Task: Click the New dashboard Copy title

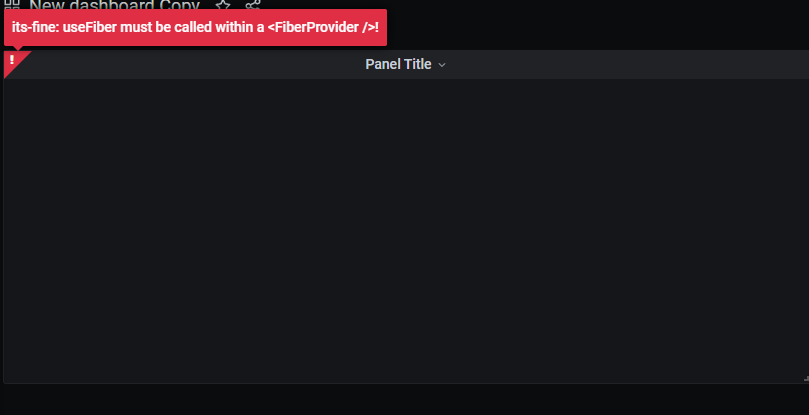Action: 115,5
